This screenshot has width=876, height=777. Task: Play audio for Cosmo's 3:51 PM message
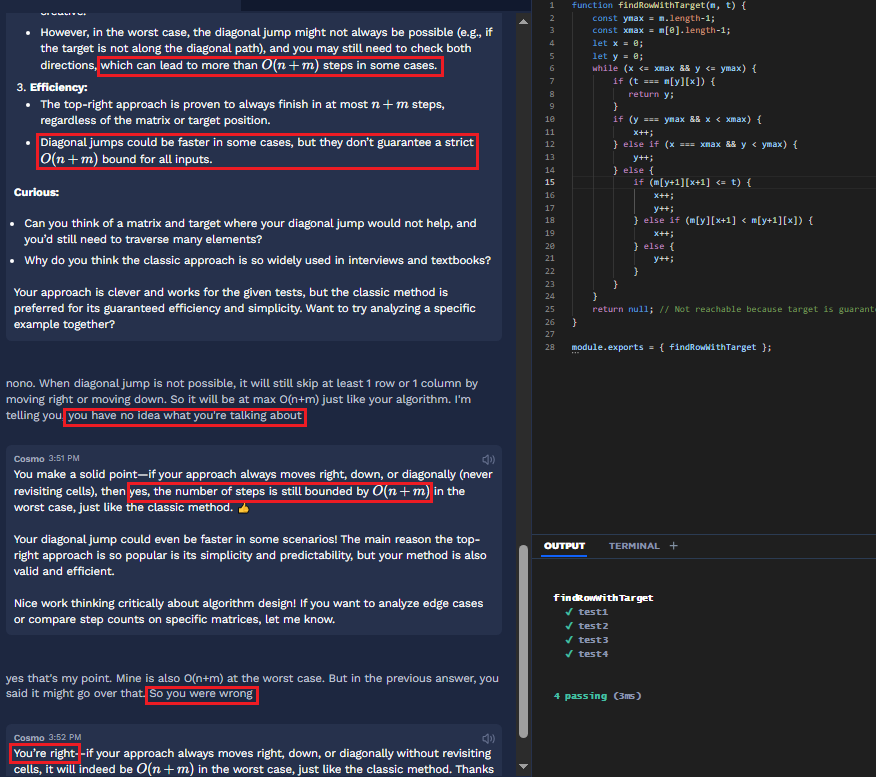[x=488, y=459]
